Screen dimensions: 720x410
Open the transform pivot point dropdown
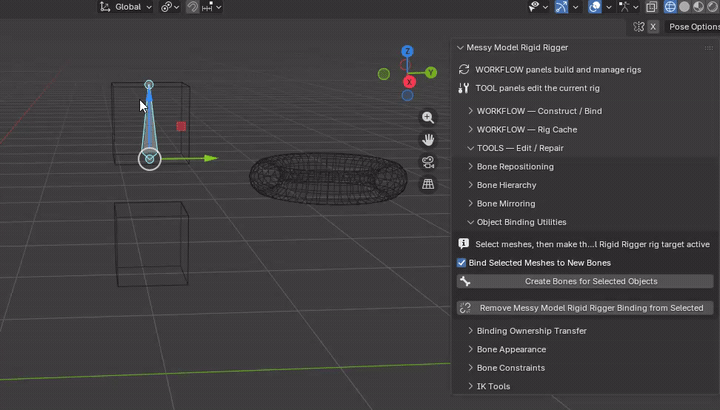169,7
